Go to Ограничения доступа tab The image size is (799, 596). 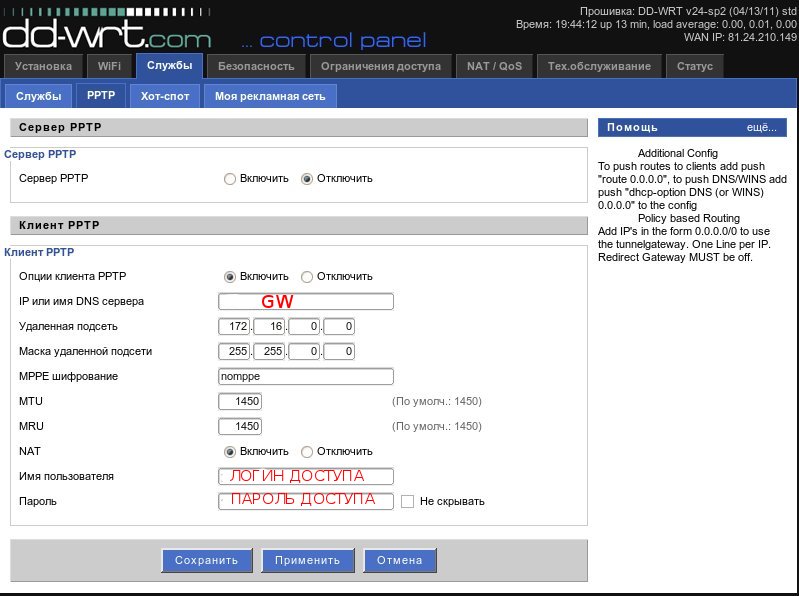(381, 66)
